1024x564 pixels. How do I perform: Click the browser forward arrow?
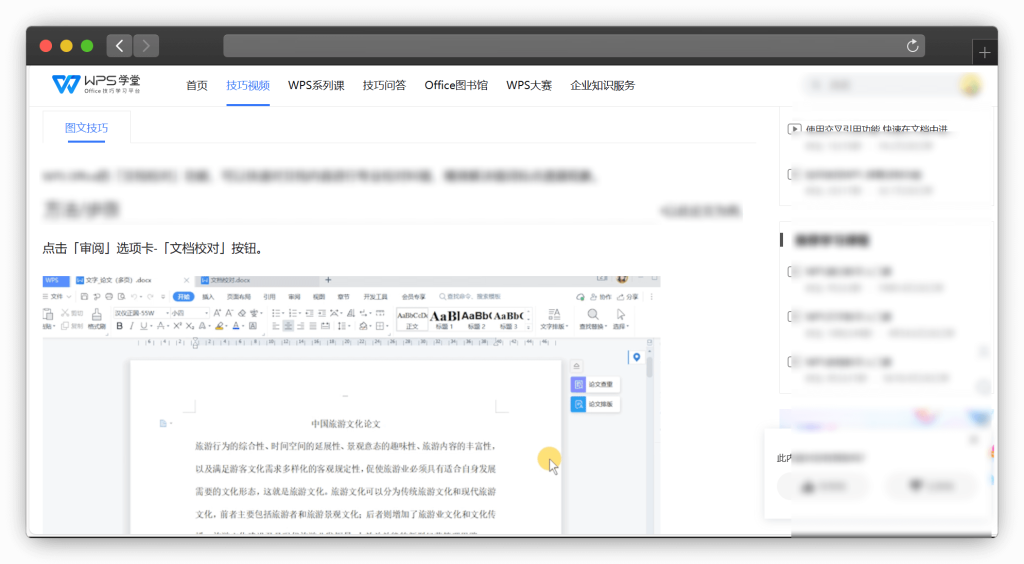[x=146, y=46]
